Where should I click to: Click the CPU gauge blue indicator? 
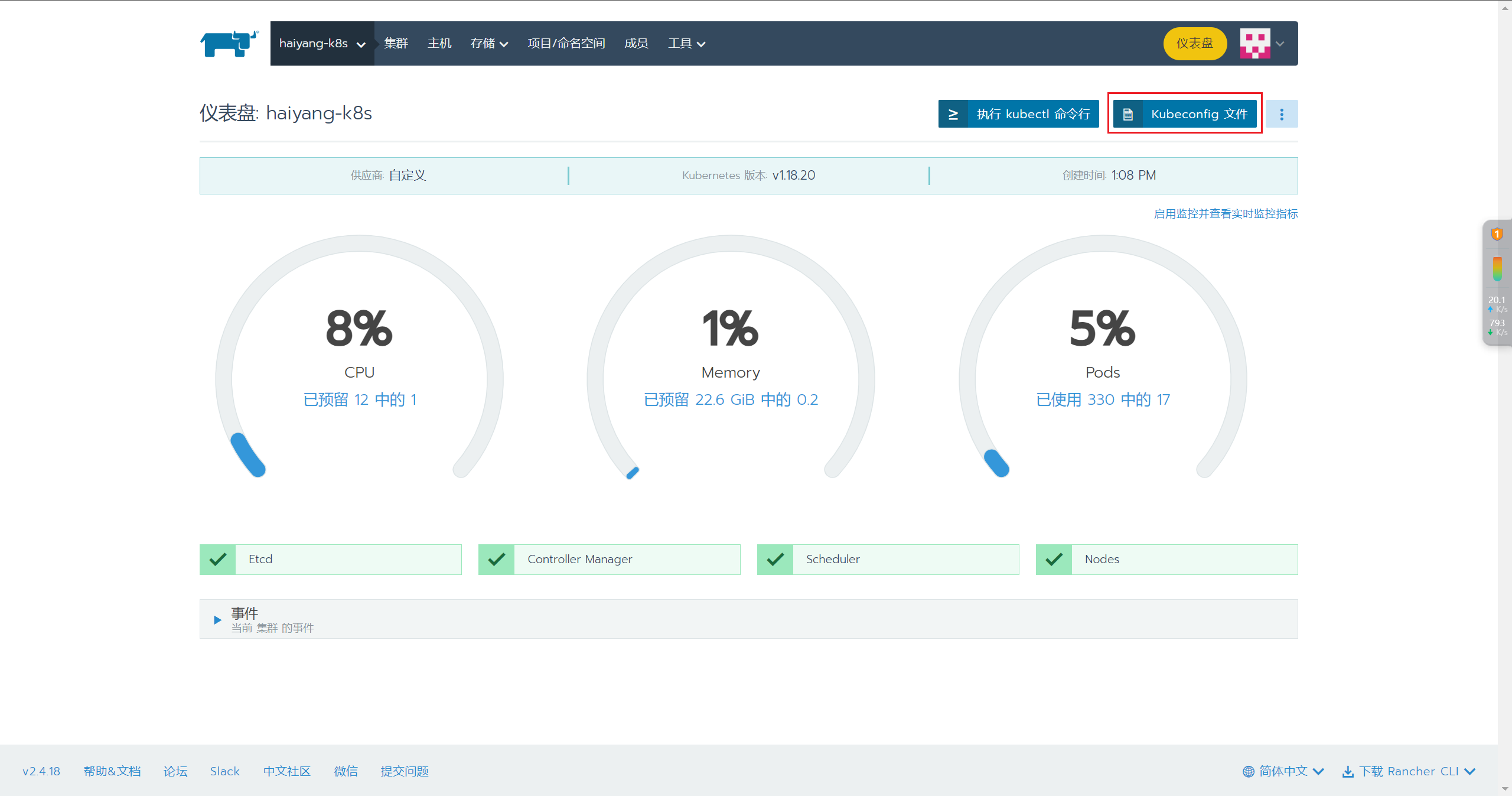(x=247, y=454)
